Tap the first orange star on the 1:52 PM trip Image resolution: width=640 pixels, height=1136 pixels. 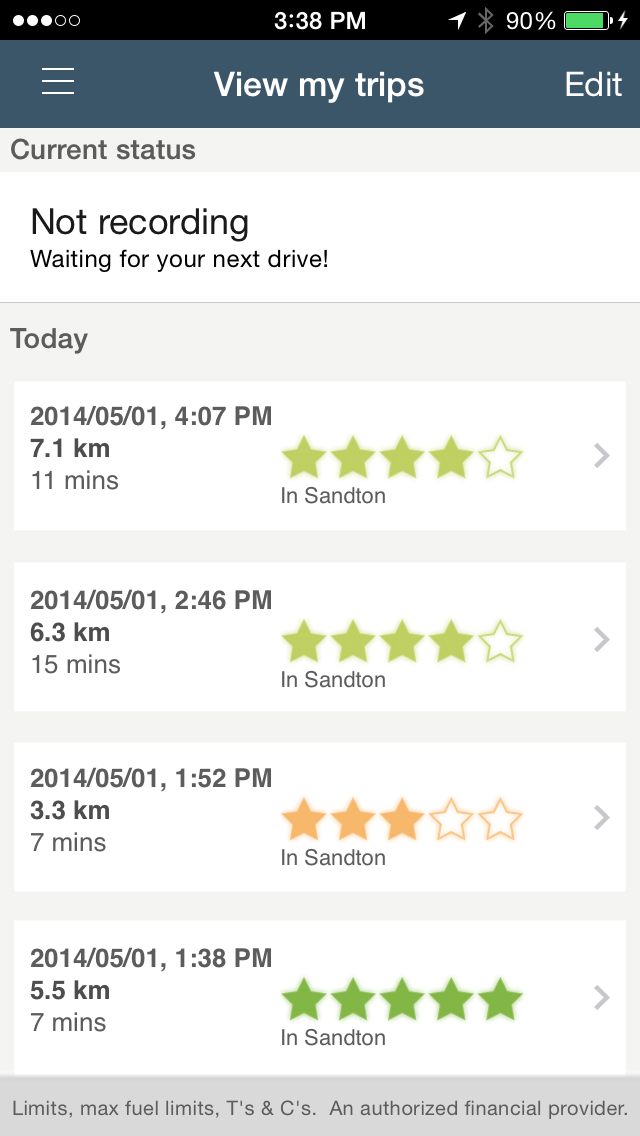point(304,819)
